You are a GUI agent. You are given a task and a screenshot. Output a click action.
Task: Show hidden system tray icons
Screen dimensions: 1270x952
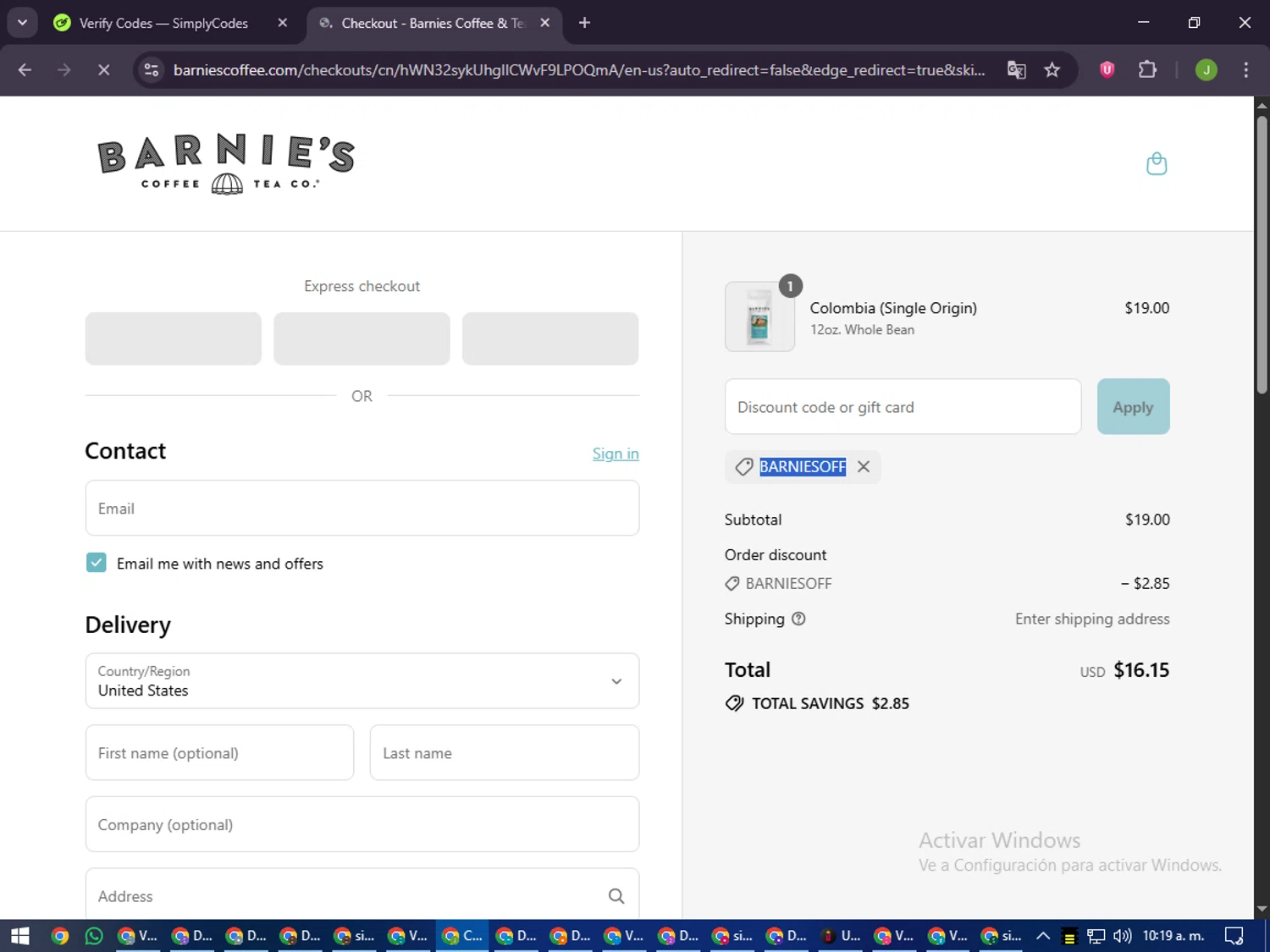(x=1043, y=936)
